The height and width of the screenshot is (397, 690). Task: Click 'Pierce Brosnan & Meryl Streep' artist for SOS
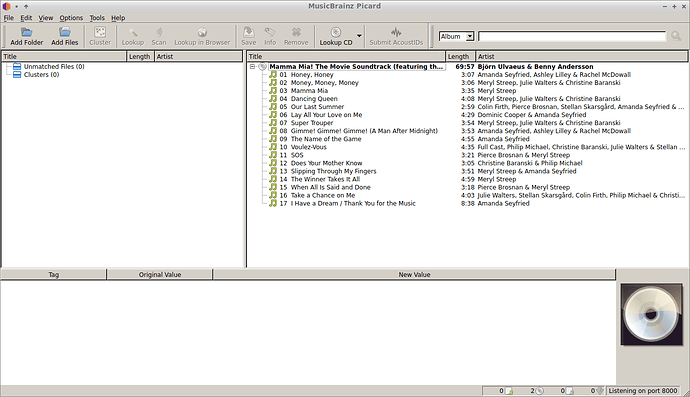coord(524,155)
